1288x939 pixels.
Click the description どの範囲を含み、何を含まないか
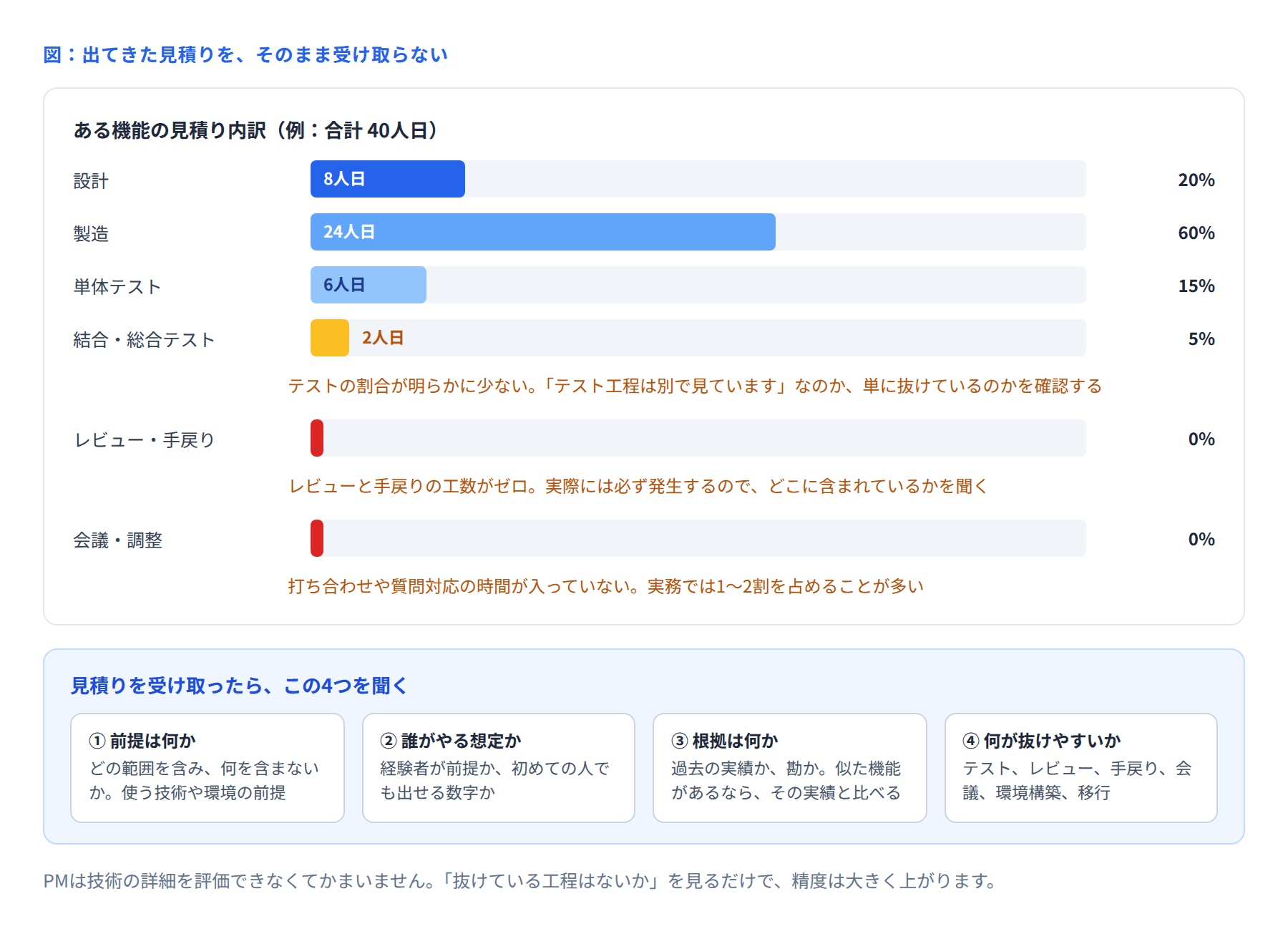point(204,780)
